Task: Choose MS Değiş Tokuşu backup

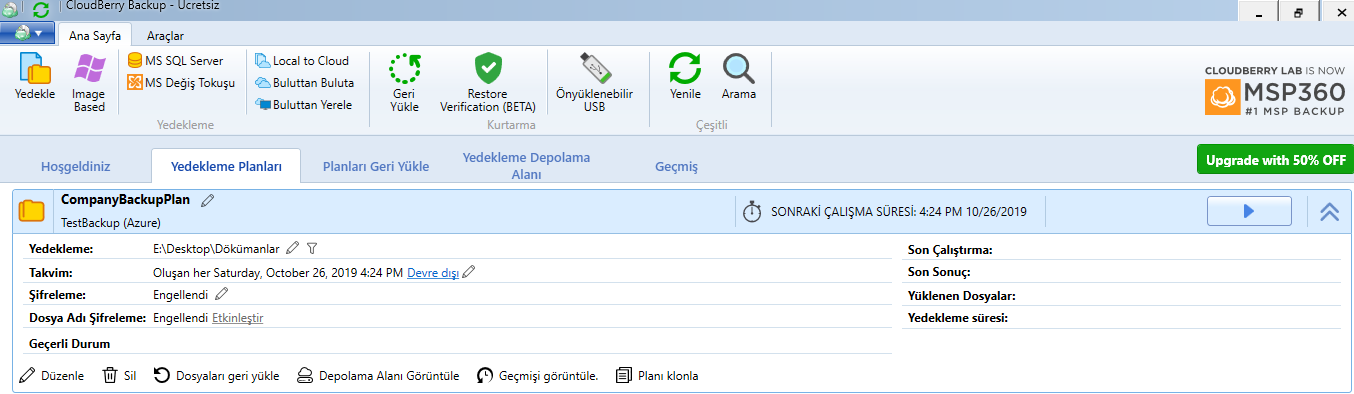Action: 181,83
